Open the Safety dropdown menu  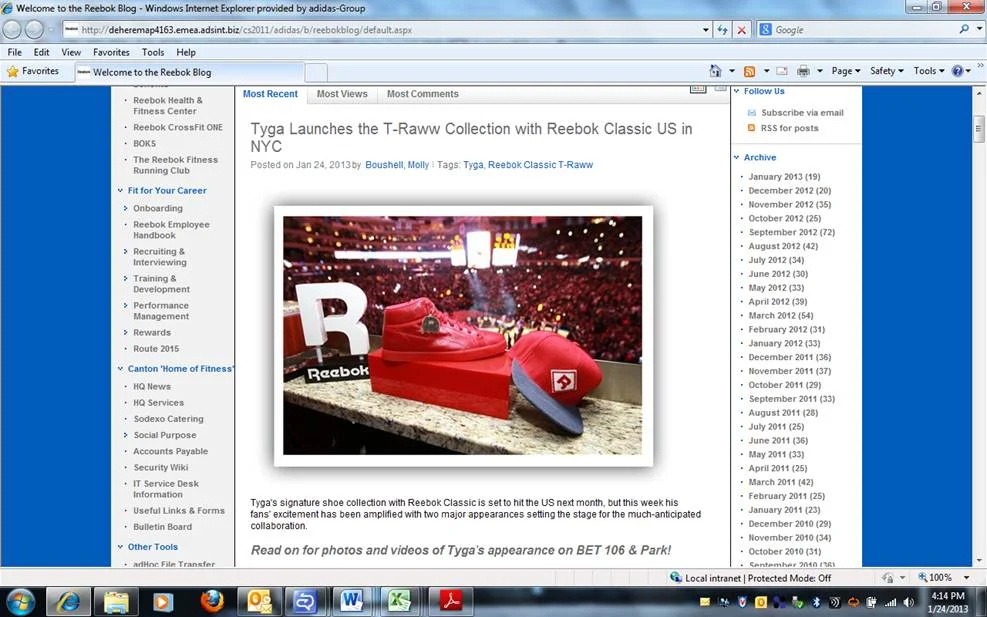(x=886, y=71)
